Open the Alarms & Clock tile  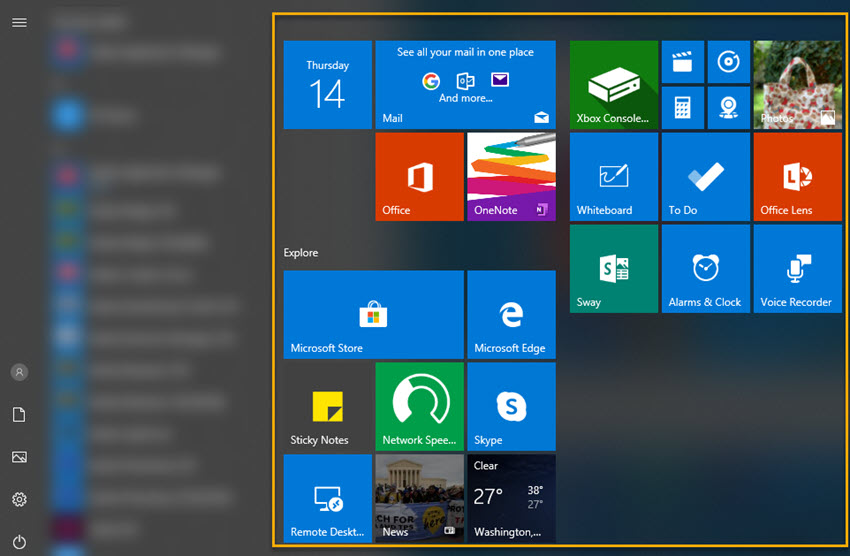tap(706, 269)
